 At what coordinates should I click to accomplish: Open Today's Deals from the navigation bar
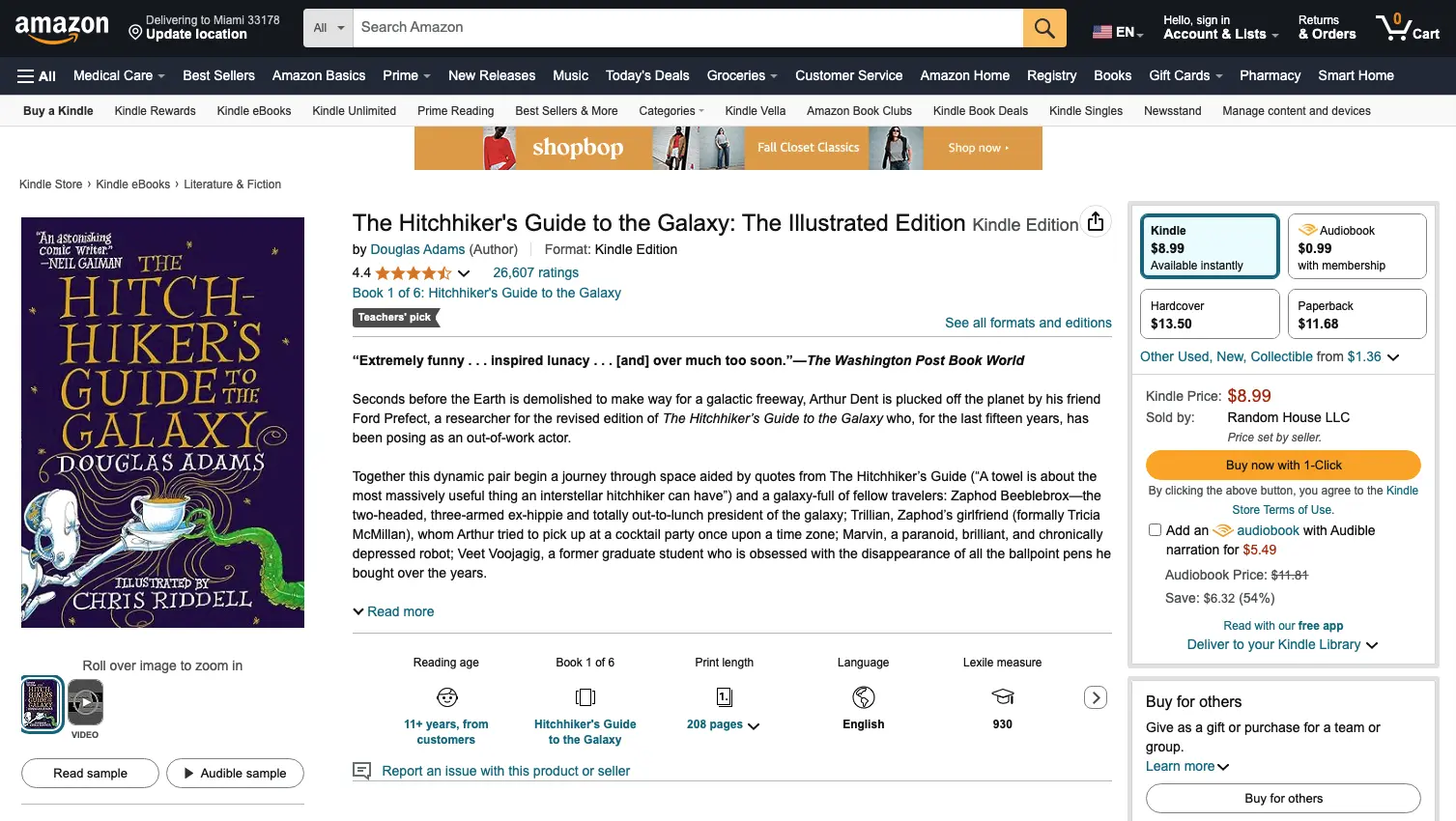pyautogui.click(x=647, y=75)
